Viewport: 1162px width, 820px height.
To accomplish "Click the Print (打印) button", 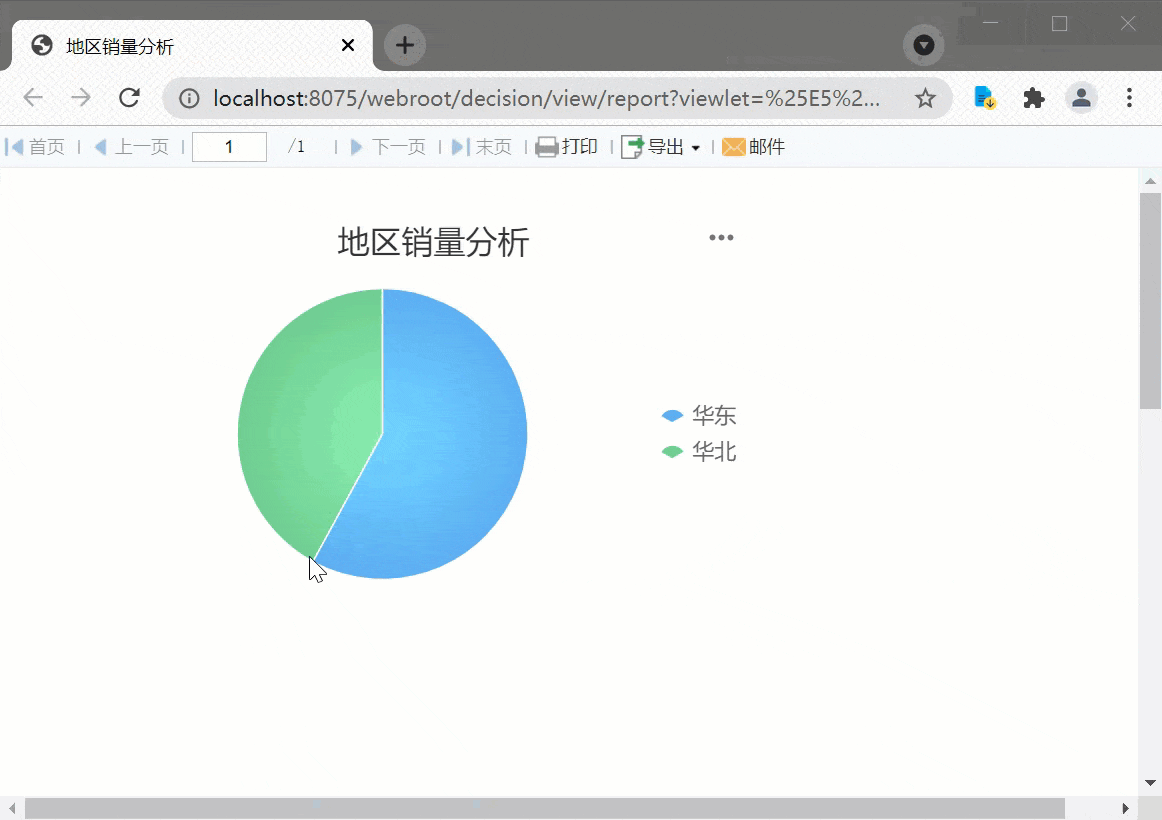I will (x=566, y=147).
